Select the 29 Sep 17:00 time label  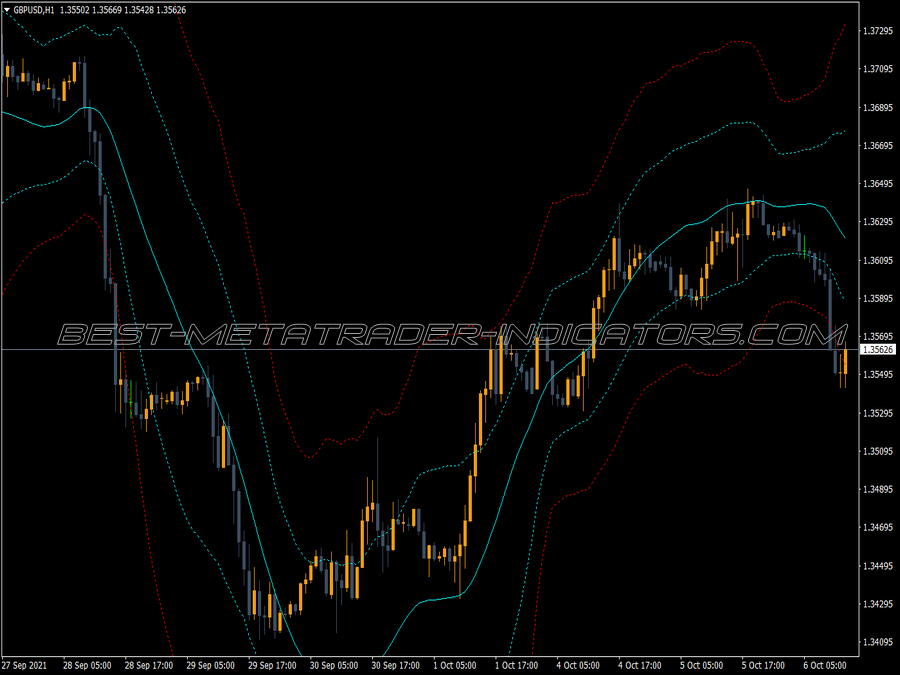(272, 665)
